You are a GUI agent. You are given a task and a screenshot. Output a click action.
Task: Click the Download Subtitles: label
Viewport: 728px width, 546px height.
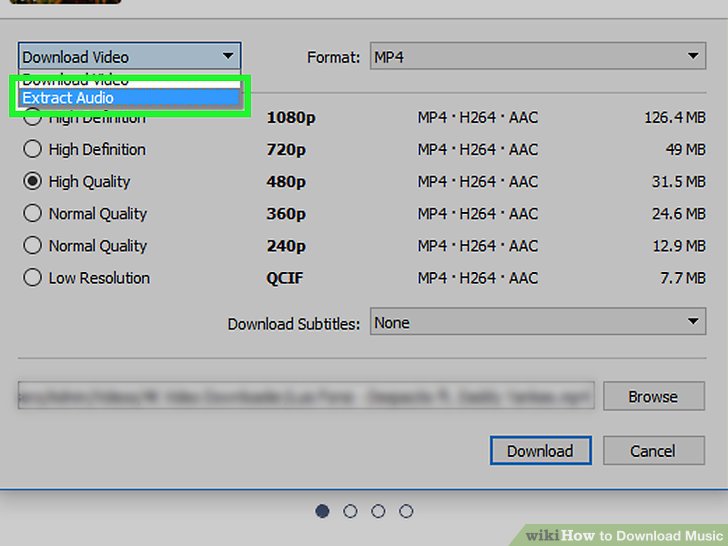[x=294, y=324]
